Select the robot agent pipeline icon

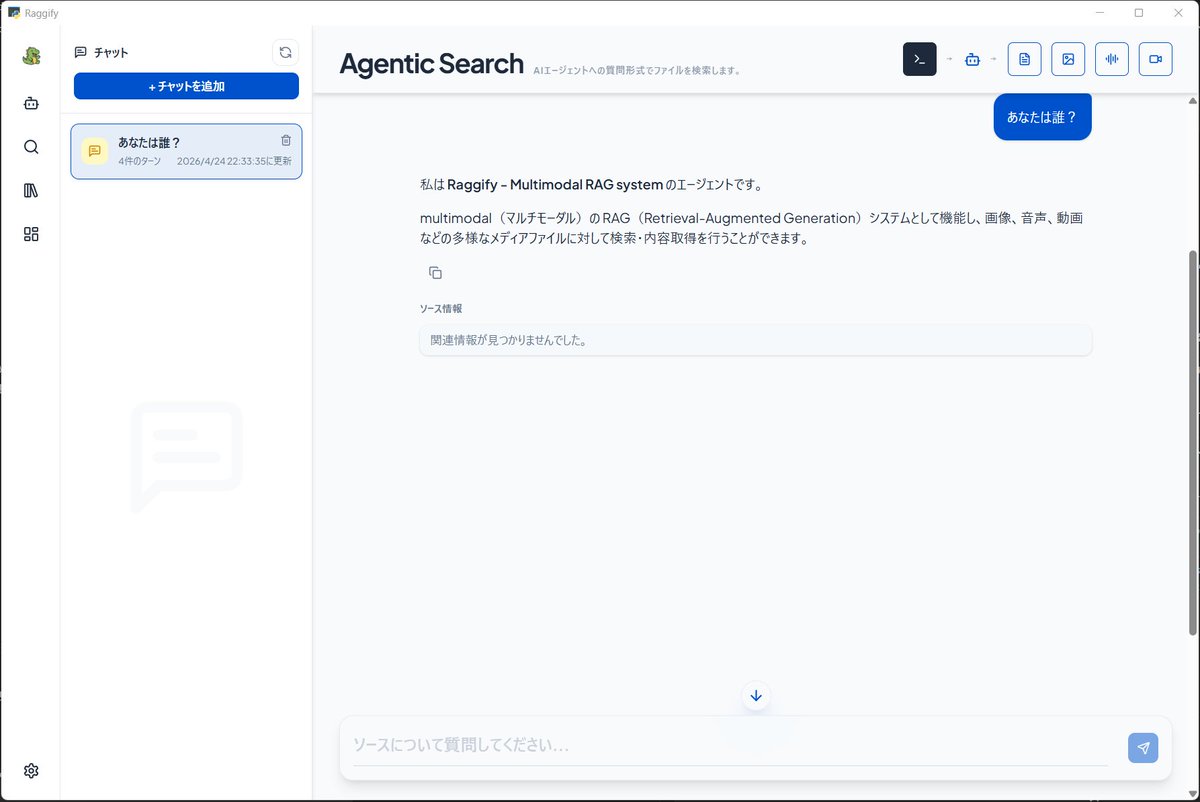(x=972, y=59)
